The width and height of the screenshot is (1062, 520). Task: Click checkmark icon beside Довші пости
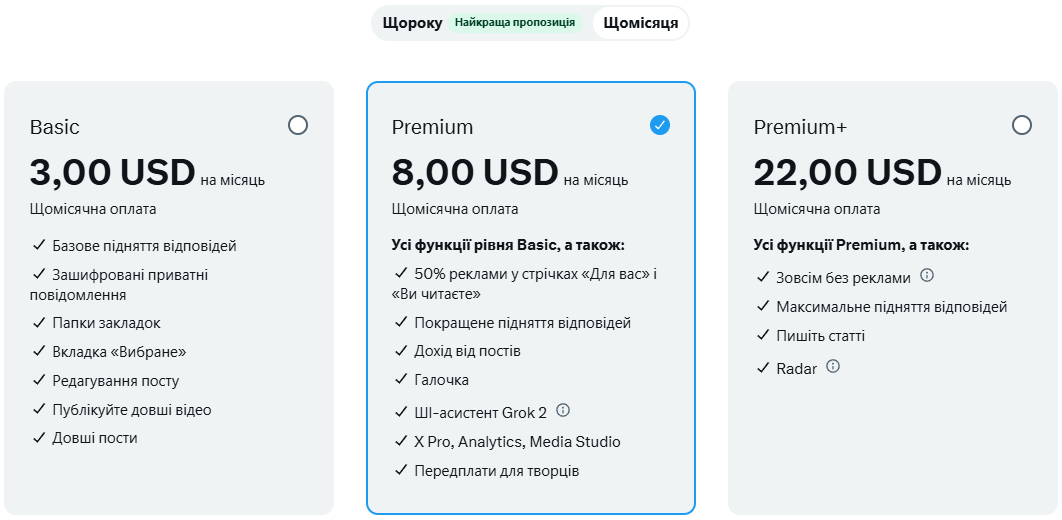[39, 438]
